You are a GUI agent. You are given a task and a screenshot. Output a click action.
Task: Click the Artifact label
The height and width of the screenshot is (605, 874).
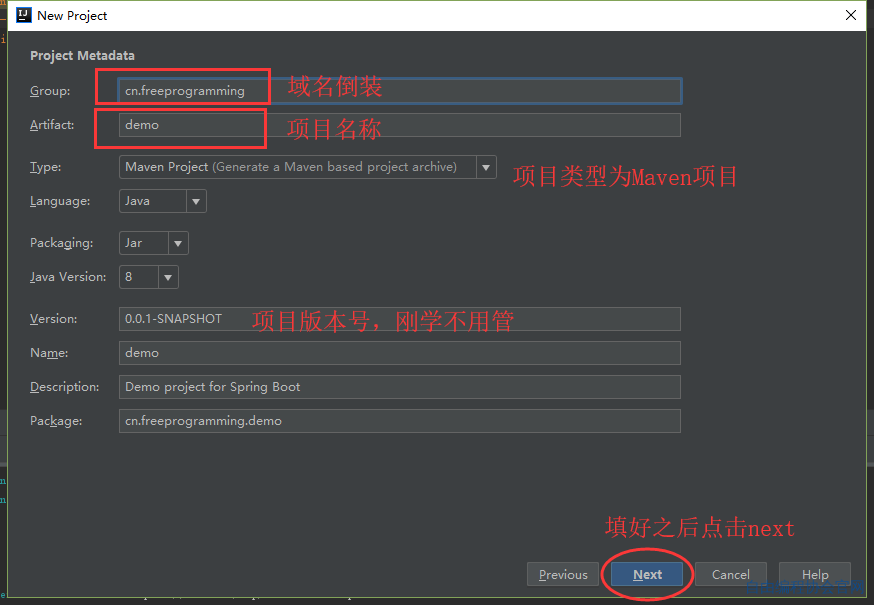coord(52,125)
